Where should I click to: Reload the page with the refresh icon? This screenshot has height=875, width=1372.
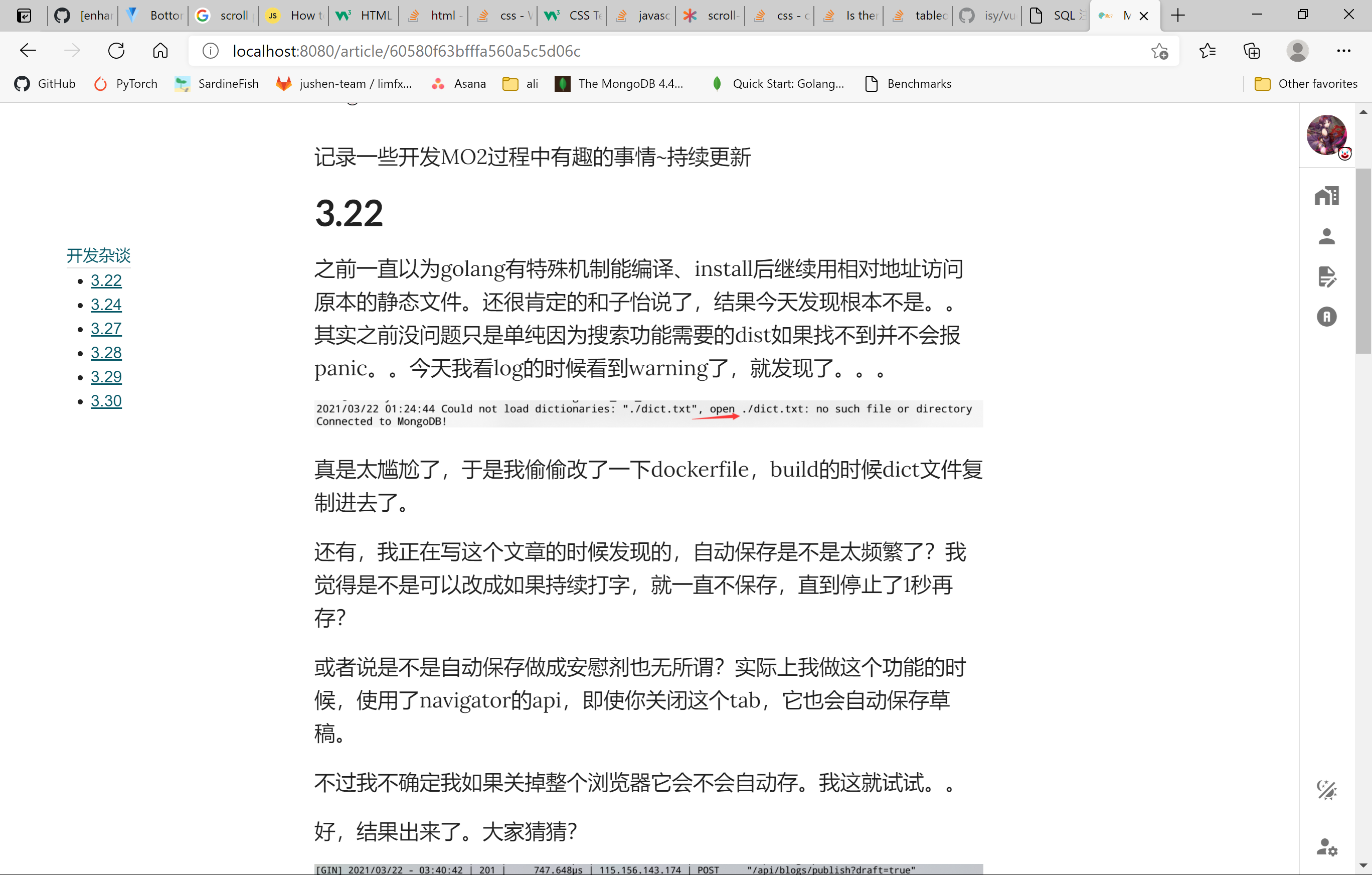point(116,51)
